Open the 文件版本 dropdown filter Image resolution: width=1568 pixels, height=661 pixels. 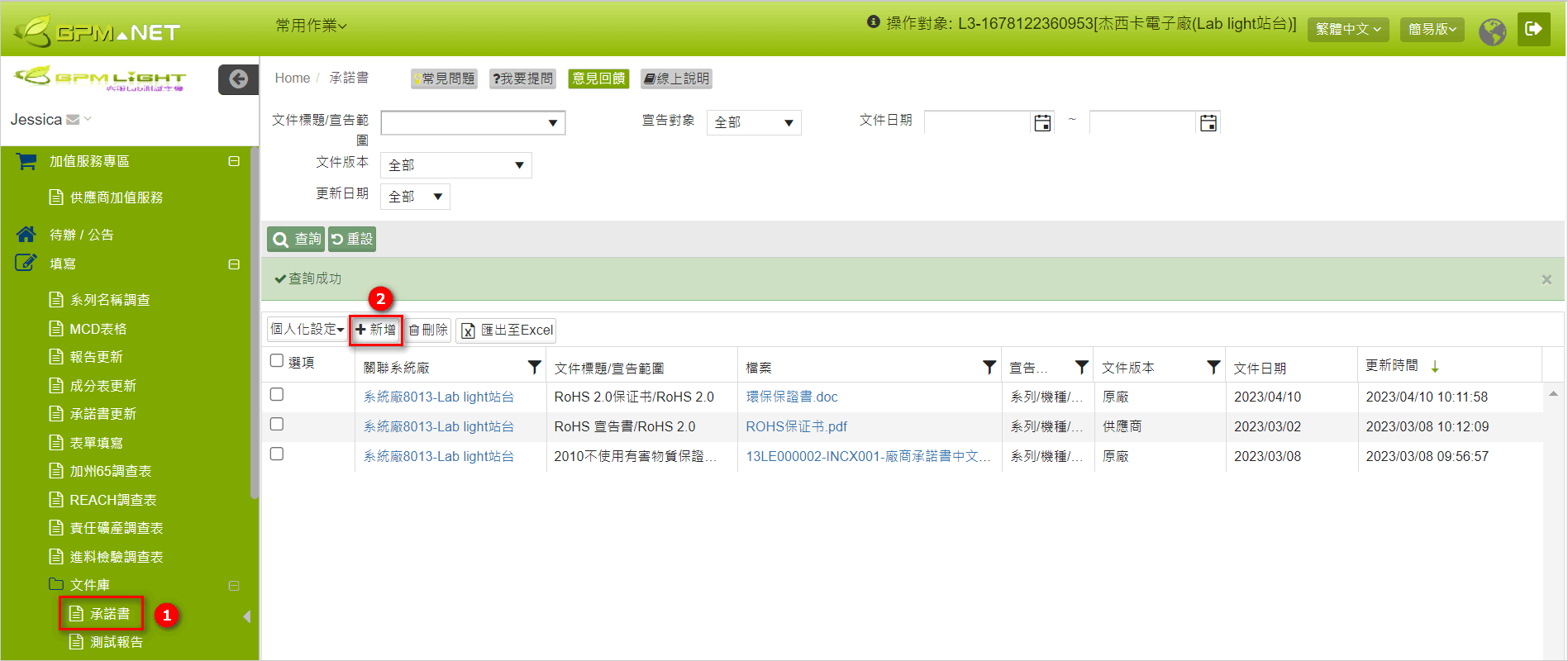(x=455, y=165)
